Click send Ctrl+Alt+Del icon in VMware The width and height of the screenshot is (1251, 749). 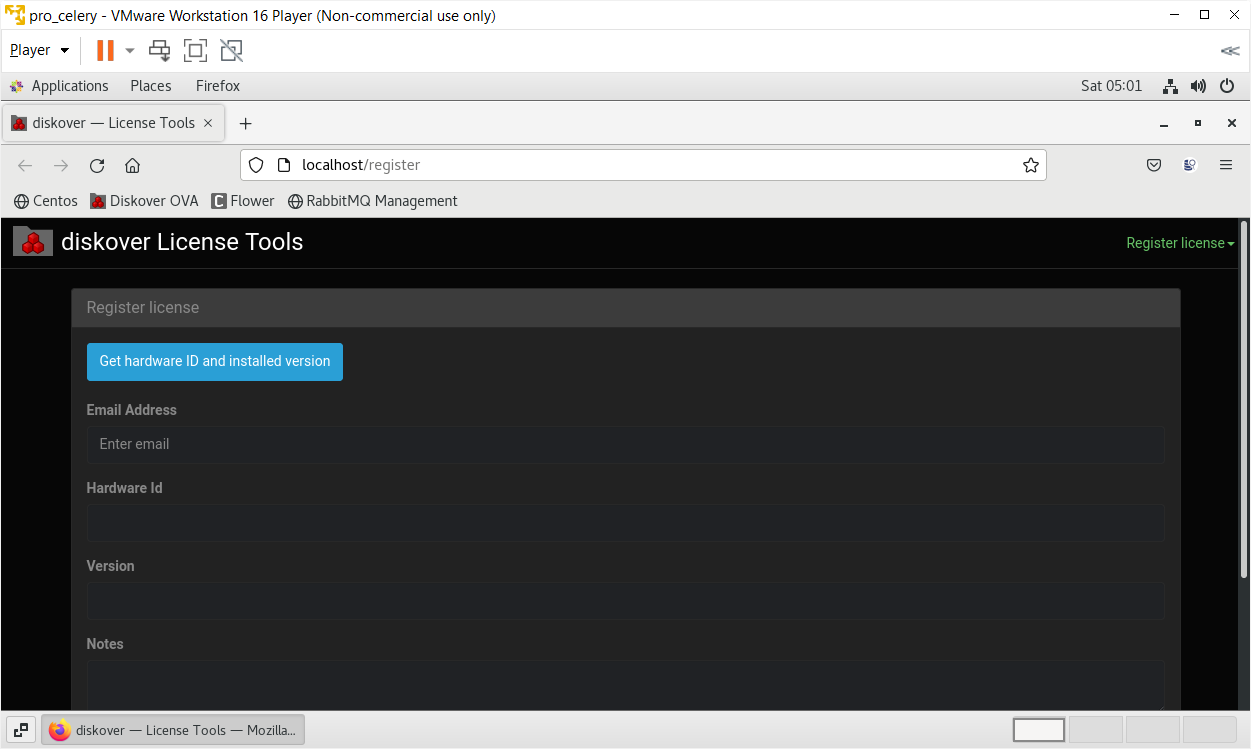tap(159, 50)
